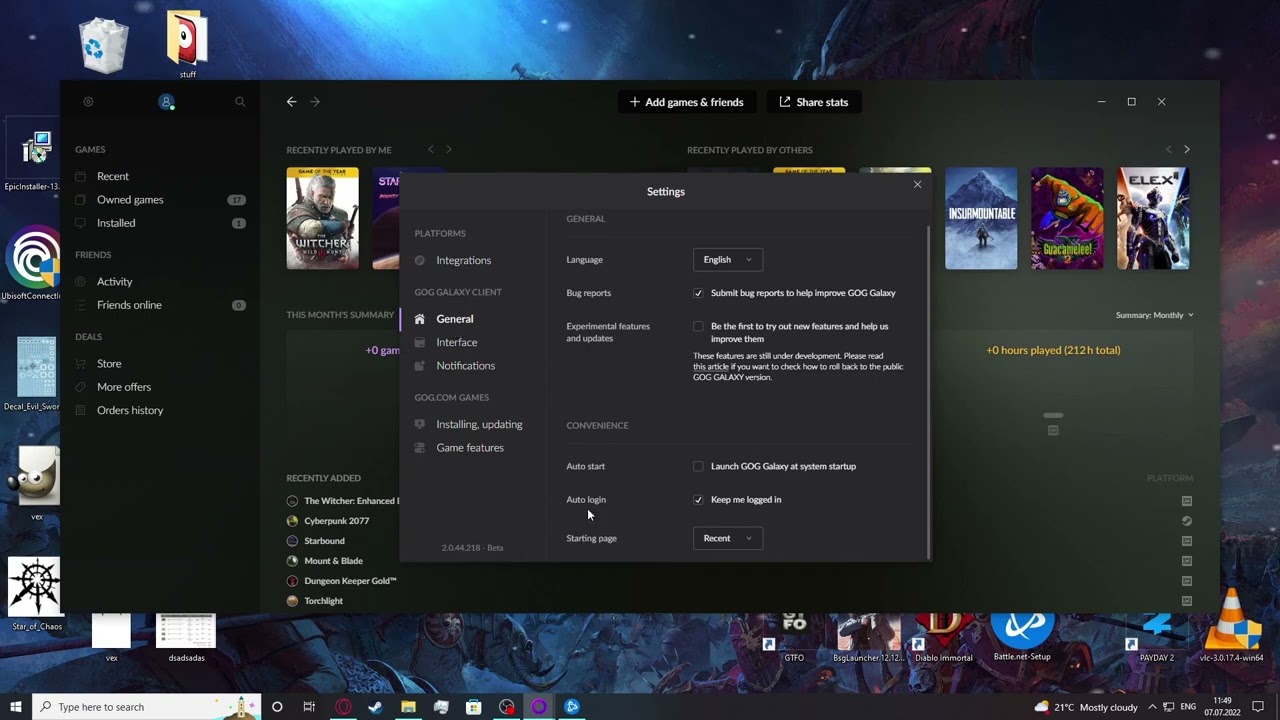Select Notifications settings tab

click(465, 366)
